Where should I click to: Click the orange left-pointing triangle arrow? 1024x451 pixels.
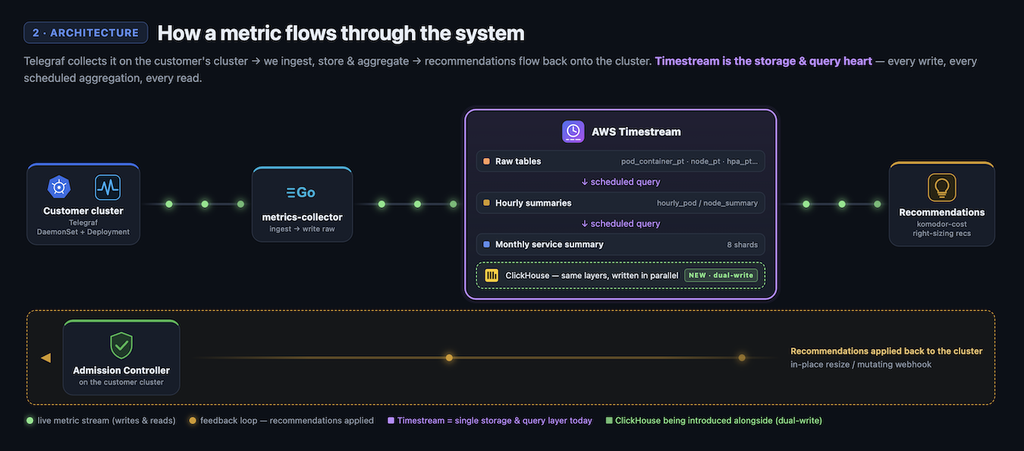click(x=46, y=358)
